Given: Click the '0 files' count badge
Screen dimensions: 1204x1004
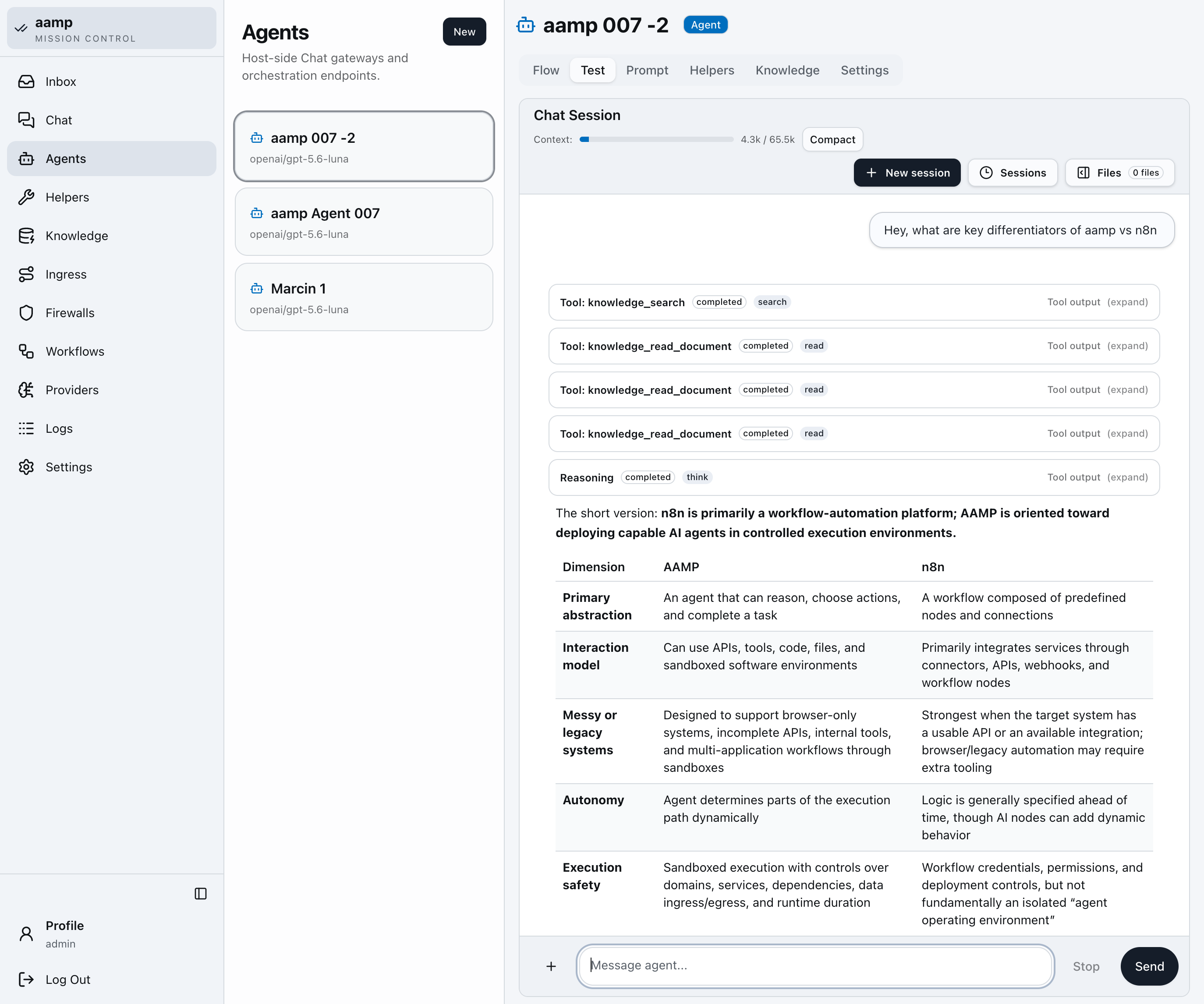Looking at the screenshot, I should [1146, 173].
